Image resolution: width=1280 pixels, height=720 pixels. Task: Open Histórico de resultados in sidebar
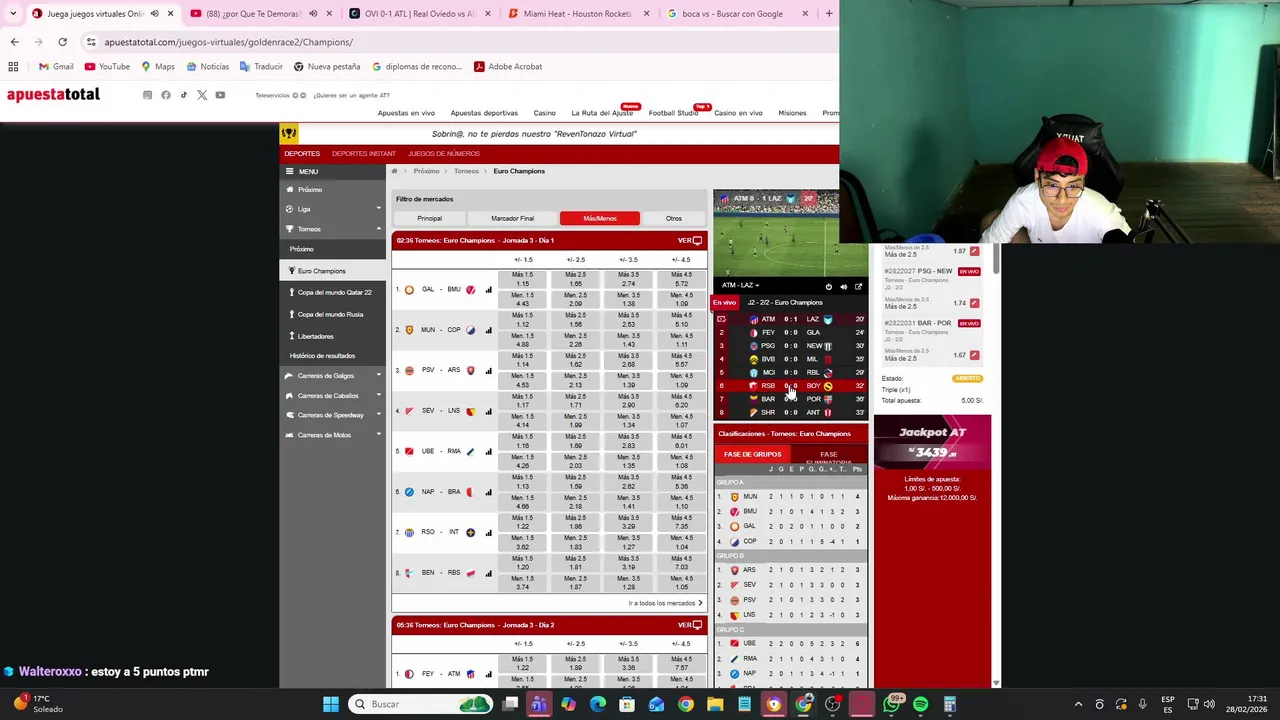(322, 356)
